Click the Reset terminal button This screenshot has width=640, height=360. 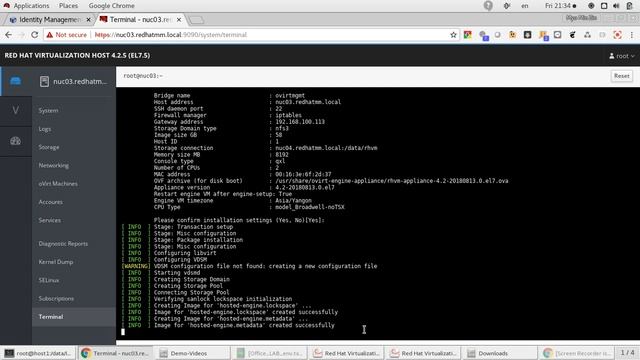coord(622,76)
